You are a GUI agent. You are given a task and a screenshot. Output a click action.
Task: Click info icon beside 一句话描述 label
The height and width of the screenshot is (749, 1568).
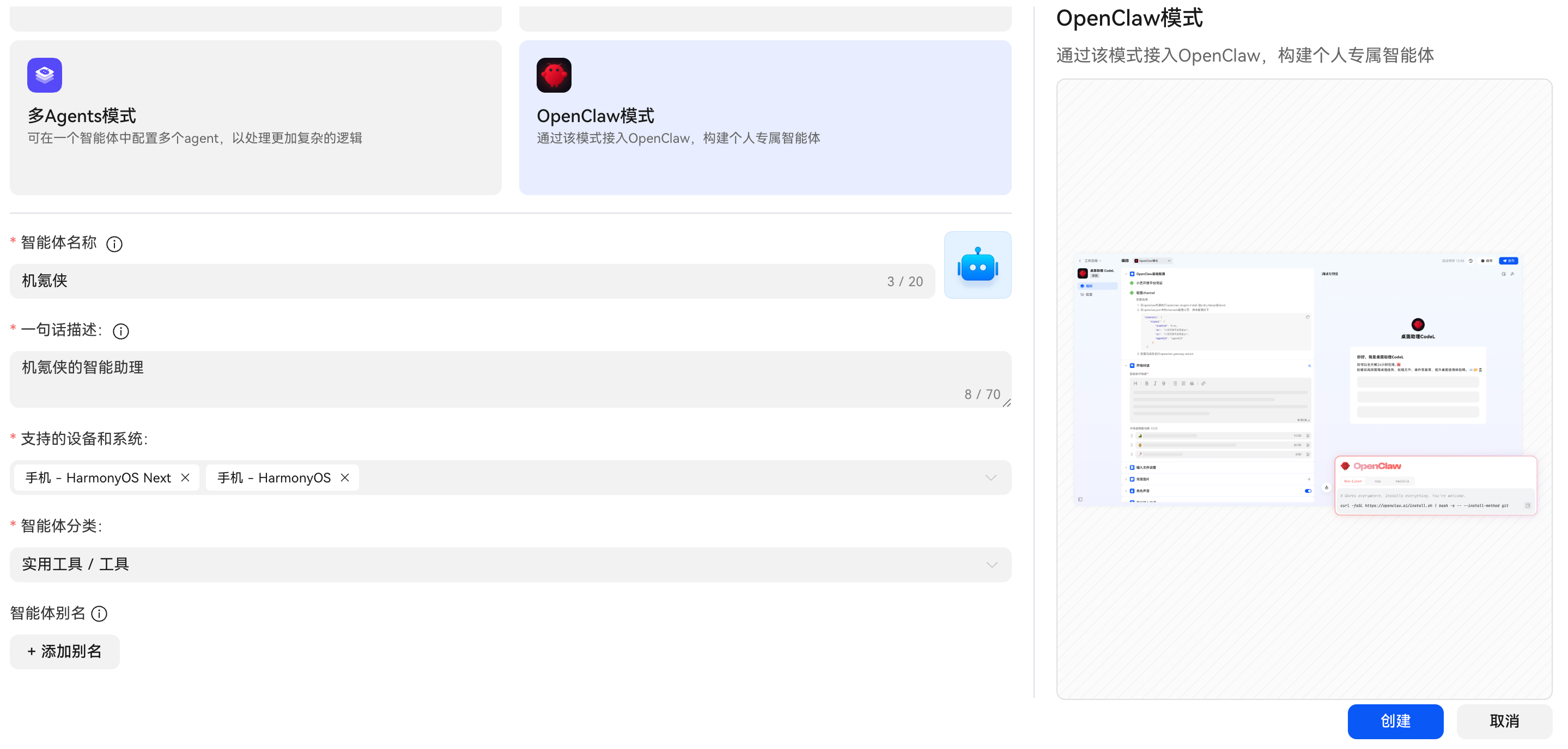point(120,331)
